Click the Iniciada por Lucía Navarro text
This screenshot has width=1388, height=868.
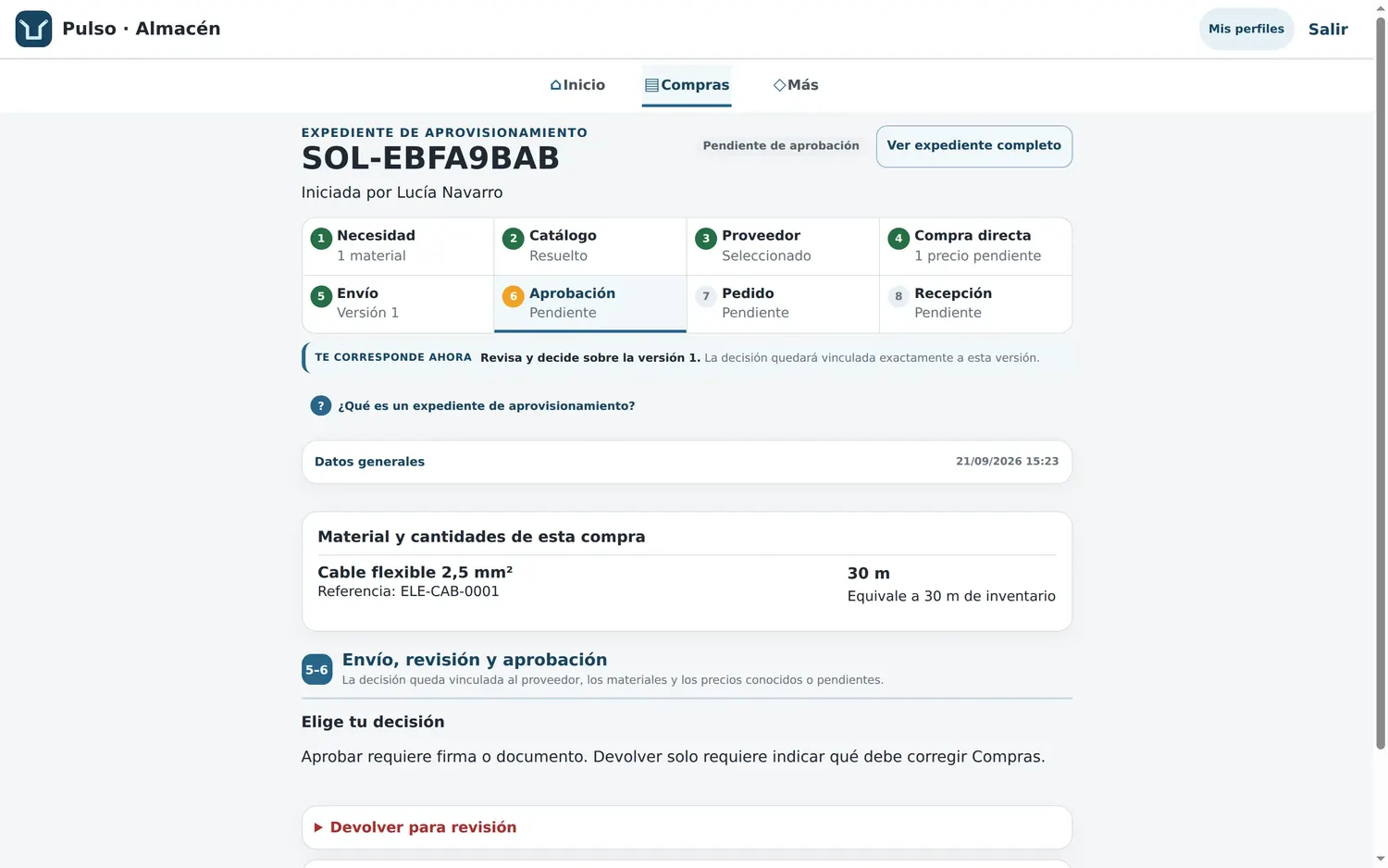tap(402, 192)
